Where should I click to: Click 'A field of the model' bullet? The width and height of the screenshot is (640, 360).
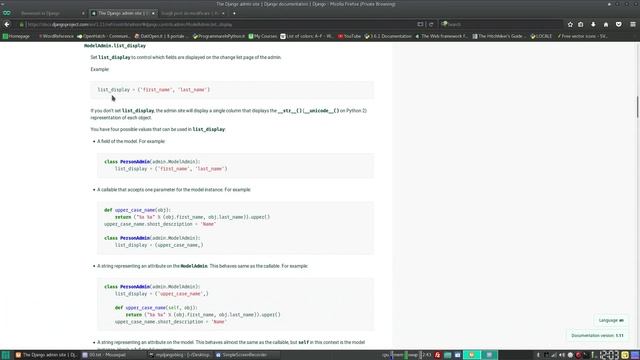point(131,141)
